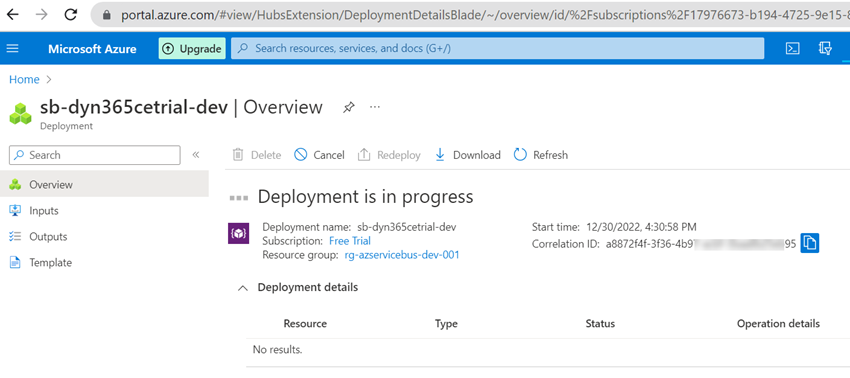Click the 'No results.' table text
This screenshot has height=378, width=850.
(x=278, y=350)
